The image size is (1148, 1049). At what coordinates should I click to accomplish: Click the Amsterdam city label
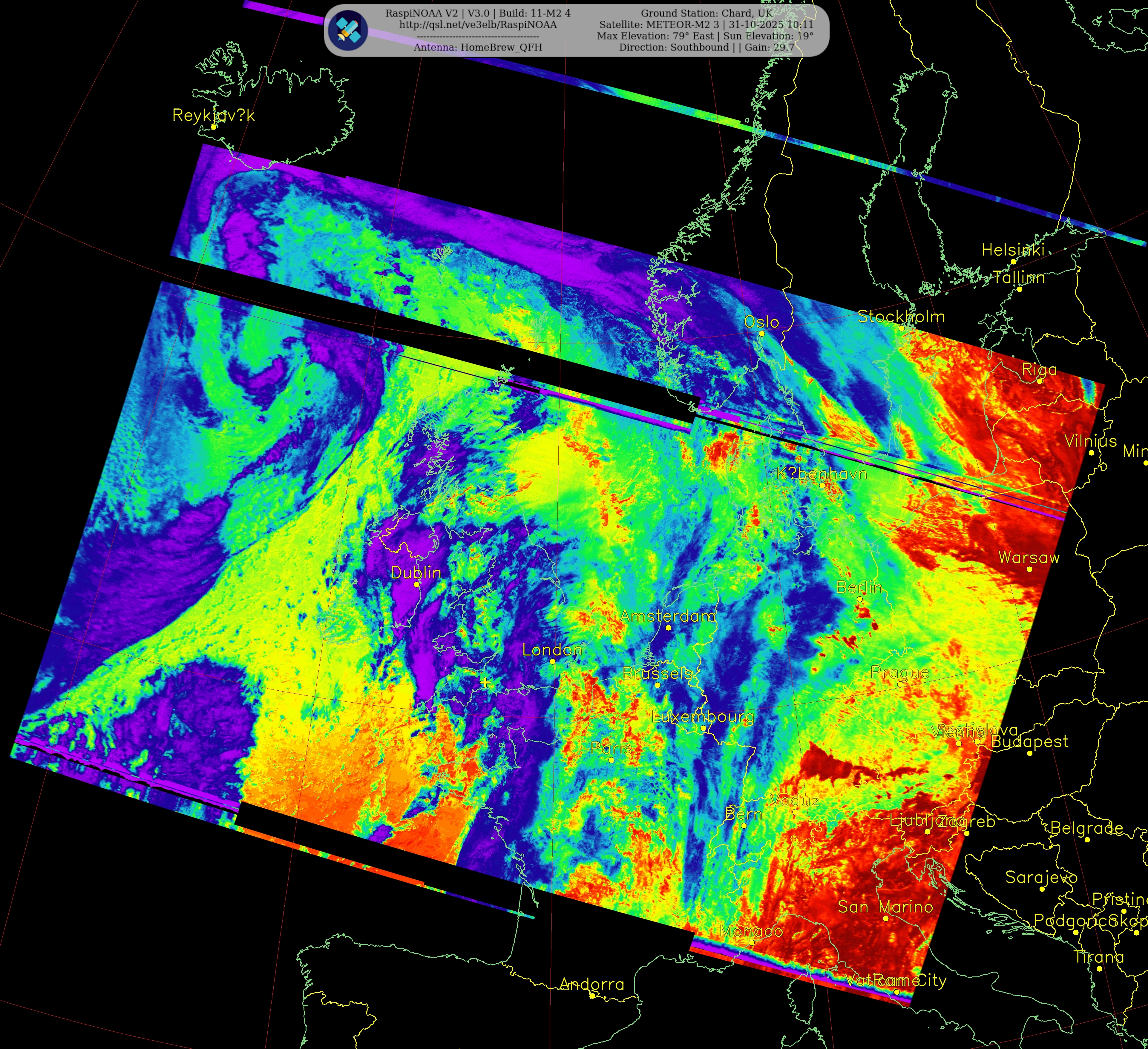point(667,616)
